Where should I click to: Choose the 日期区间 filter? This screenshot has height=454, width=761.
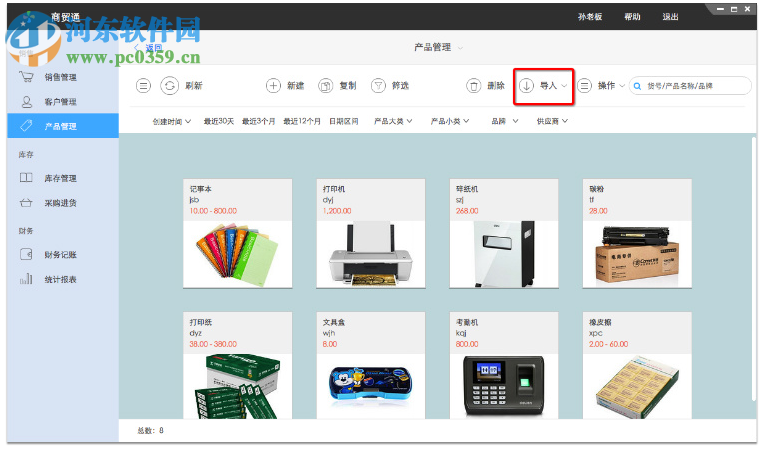(x=344, y=121)
